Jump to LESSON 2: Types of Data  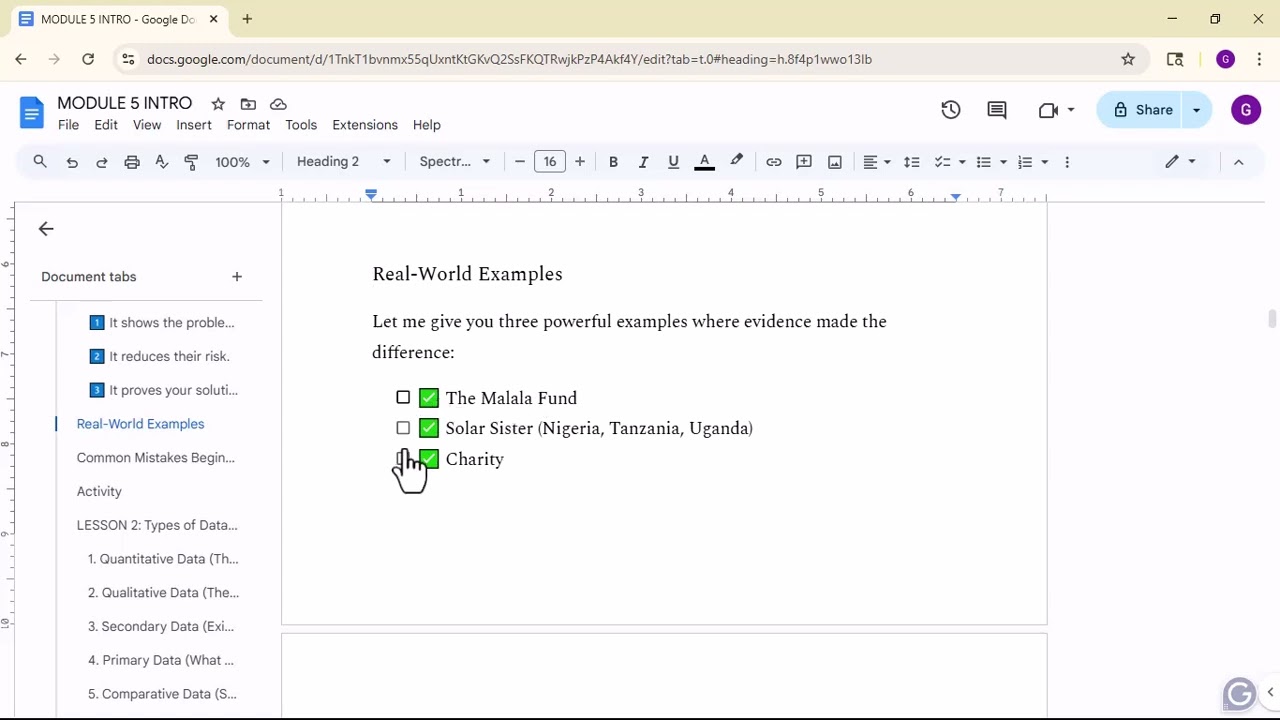click(x=157, y=525)
